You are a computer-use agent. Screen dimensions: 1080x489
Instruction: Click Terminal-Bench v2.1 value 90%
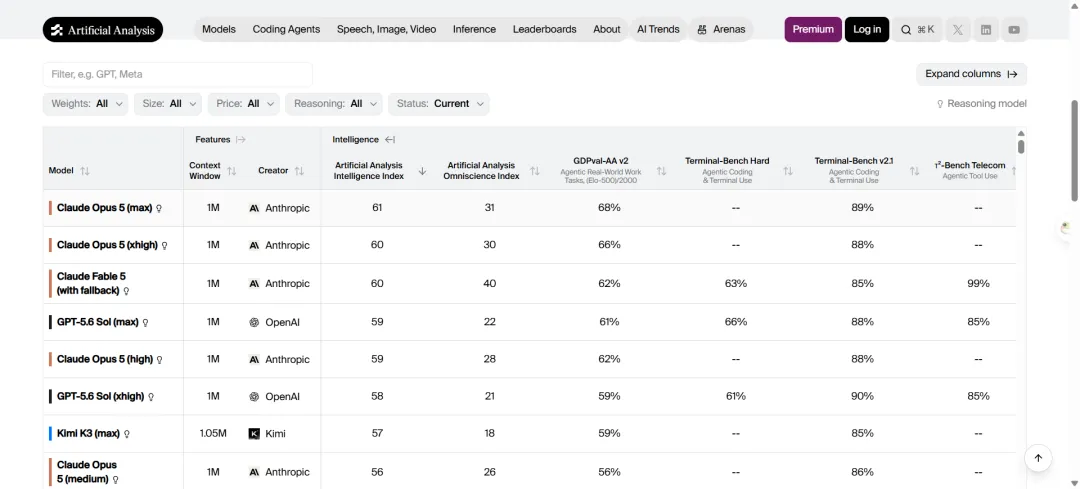[862, 397]
